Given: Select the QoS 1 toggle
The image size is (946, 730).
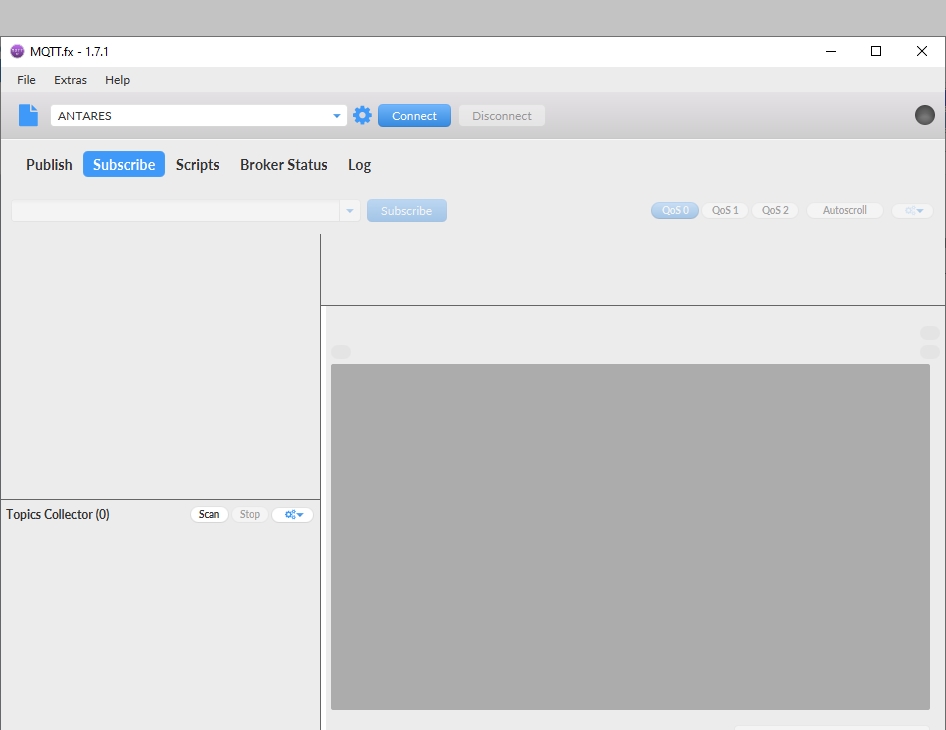Looking at the screenshot, I should pos(725,211).
